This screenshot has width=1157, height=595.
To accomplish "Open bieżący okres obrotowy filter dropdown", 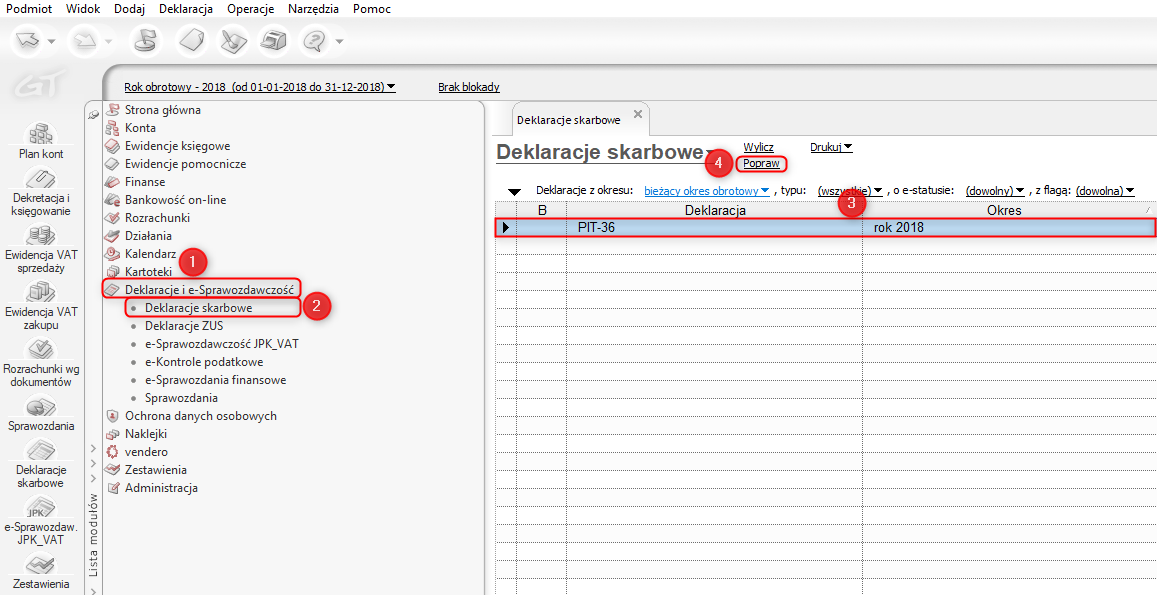I will [x=707, y=190].
